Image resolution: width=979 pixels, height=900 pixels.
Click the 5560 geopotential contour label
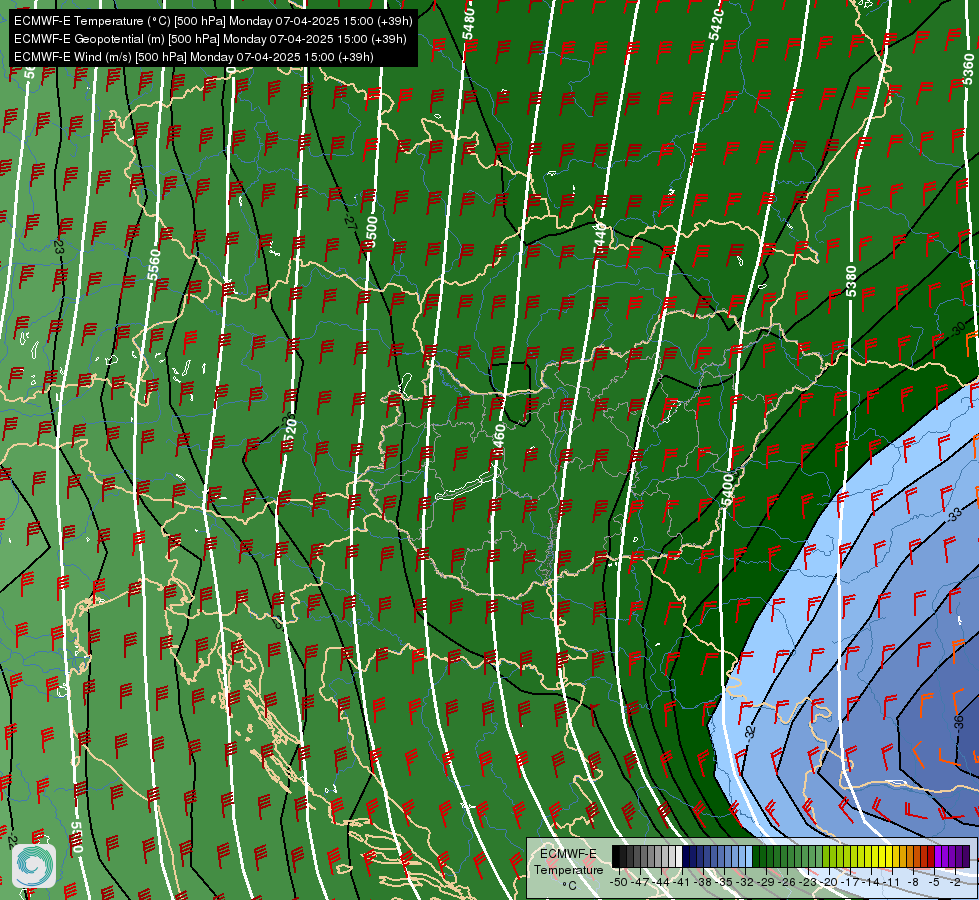coord(154,265)
